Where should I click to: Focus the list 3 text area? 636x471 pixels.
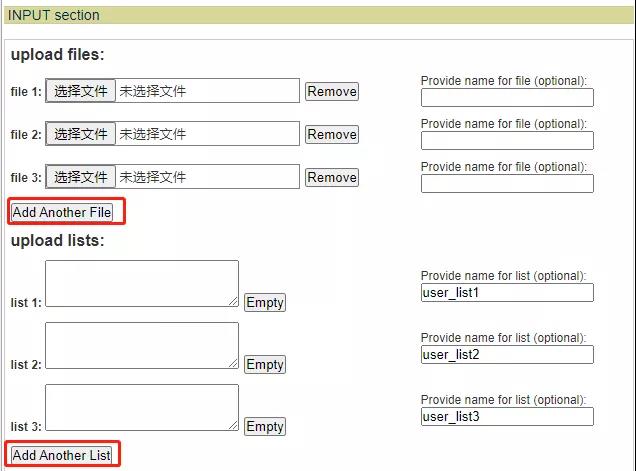click(x=142, y=407)
